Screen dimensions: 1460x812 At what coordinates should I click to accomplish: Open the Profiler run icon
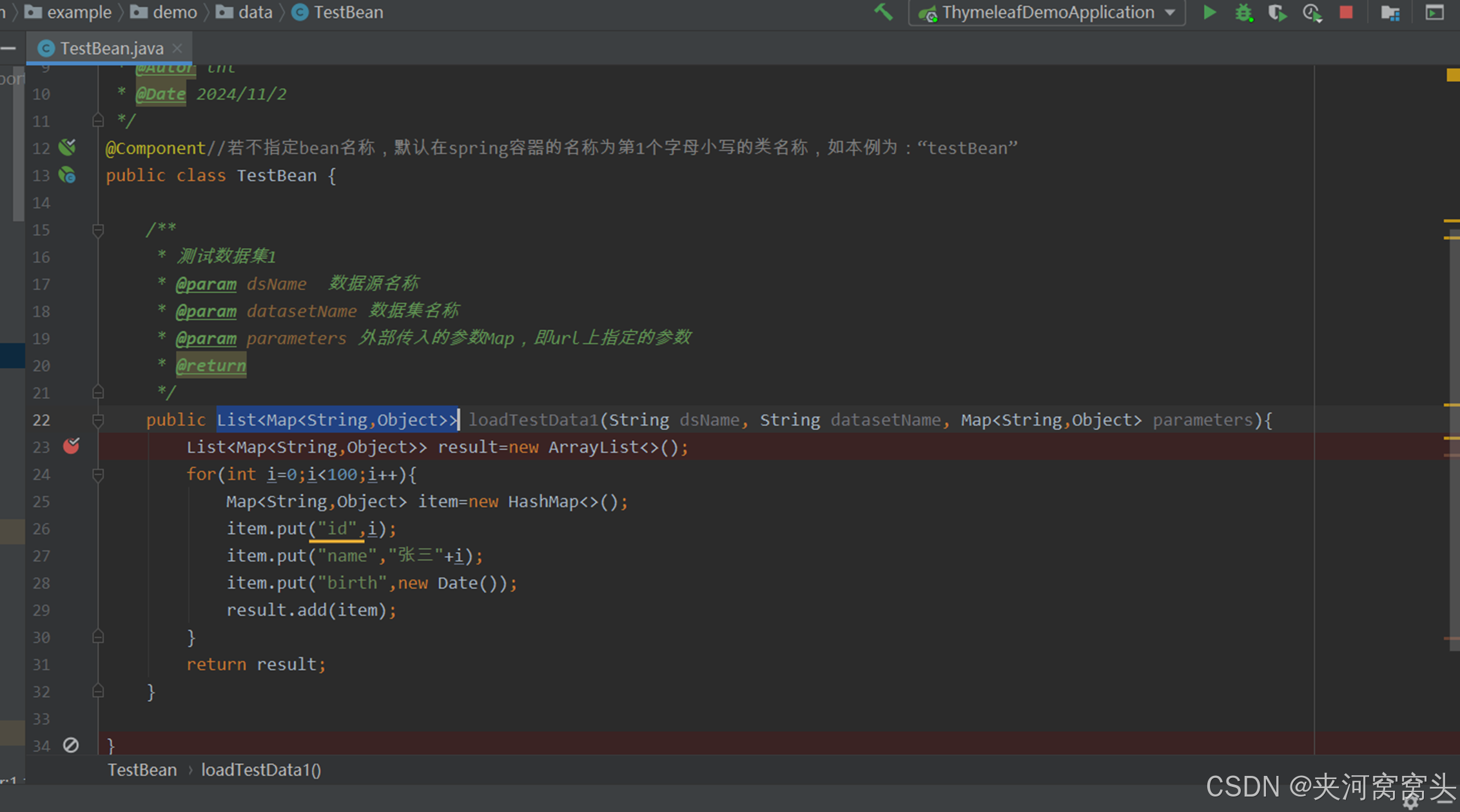(1312, 13)
